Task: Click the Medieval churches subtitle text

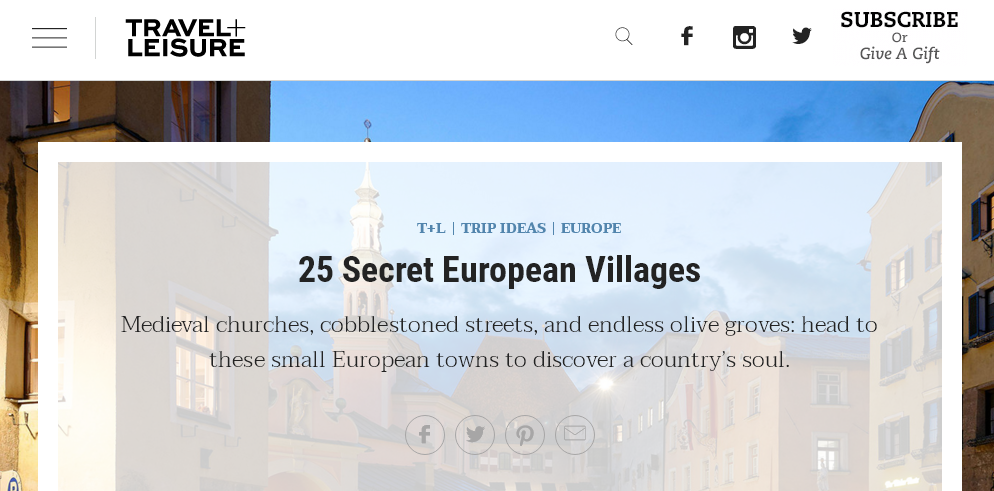Action: [x=500, y=342]
